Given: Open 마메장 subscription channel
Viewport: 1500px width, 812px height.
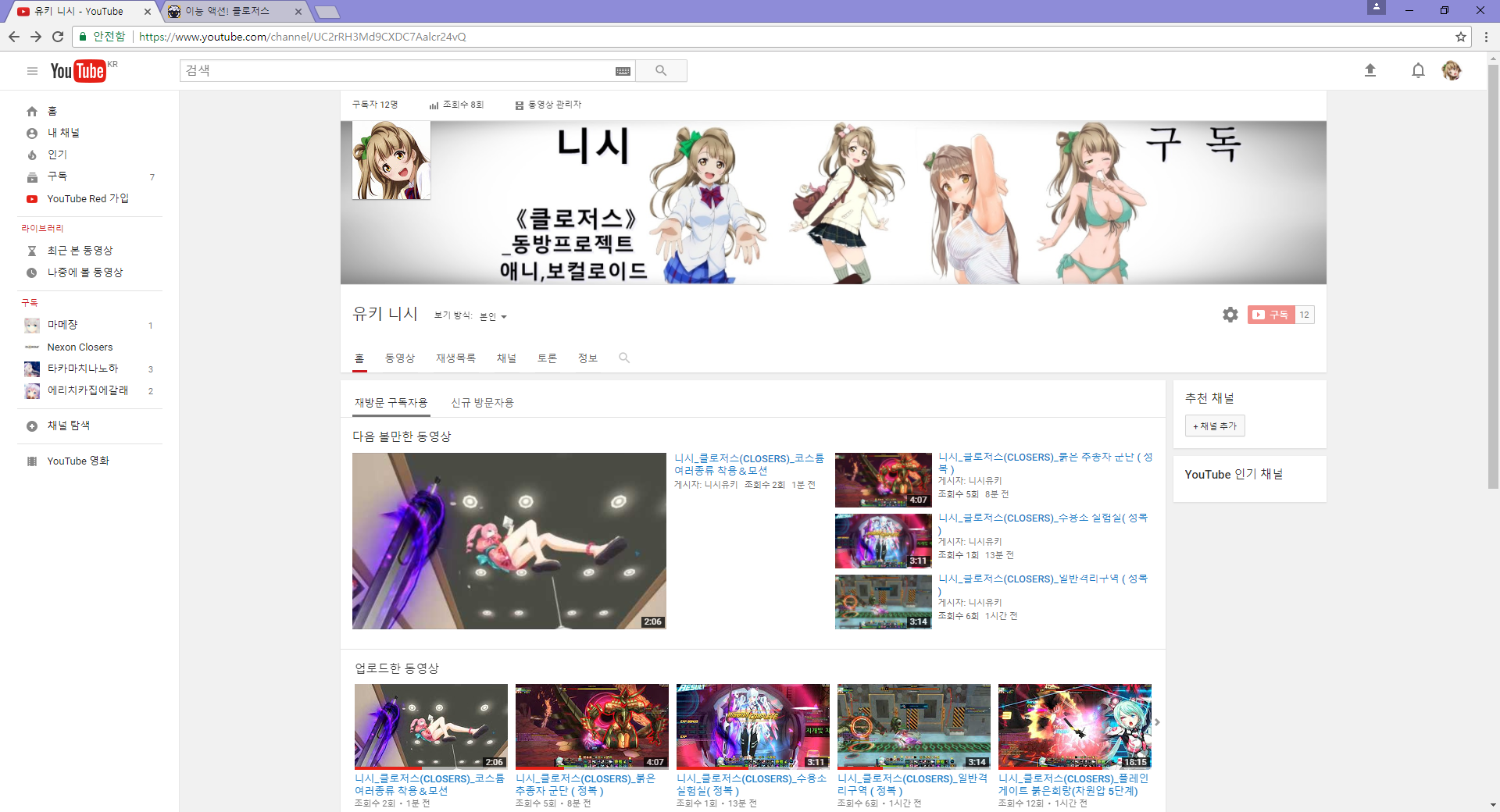Looking at the screenshot, I should pyautogui.click(x=62, y=325).
